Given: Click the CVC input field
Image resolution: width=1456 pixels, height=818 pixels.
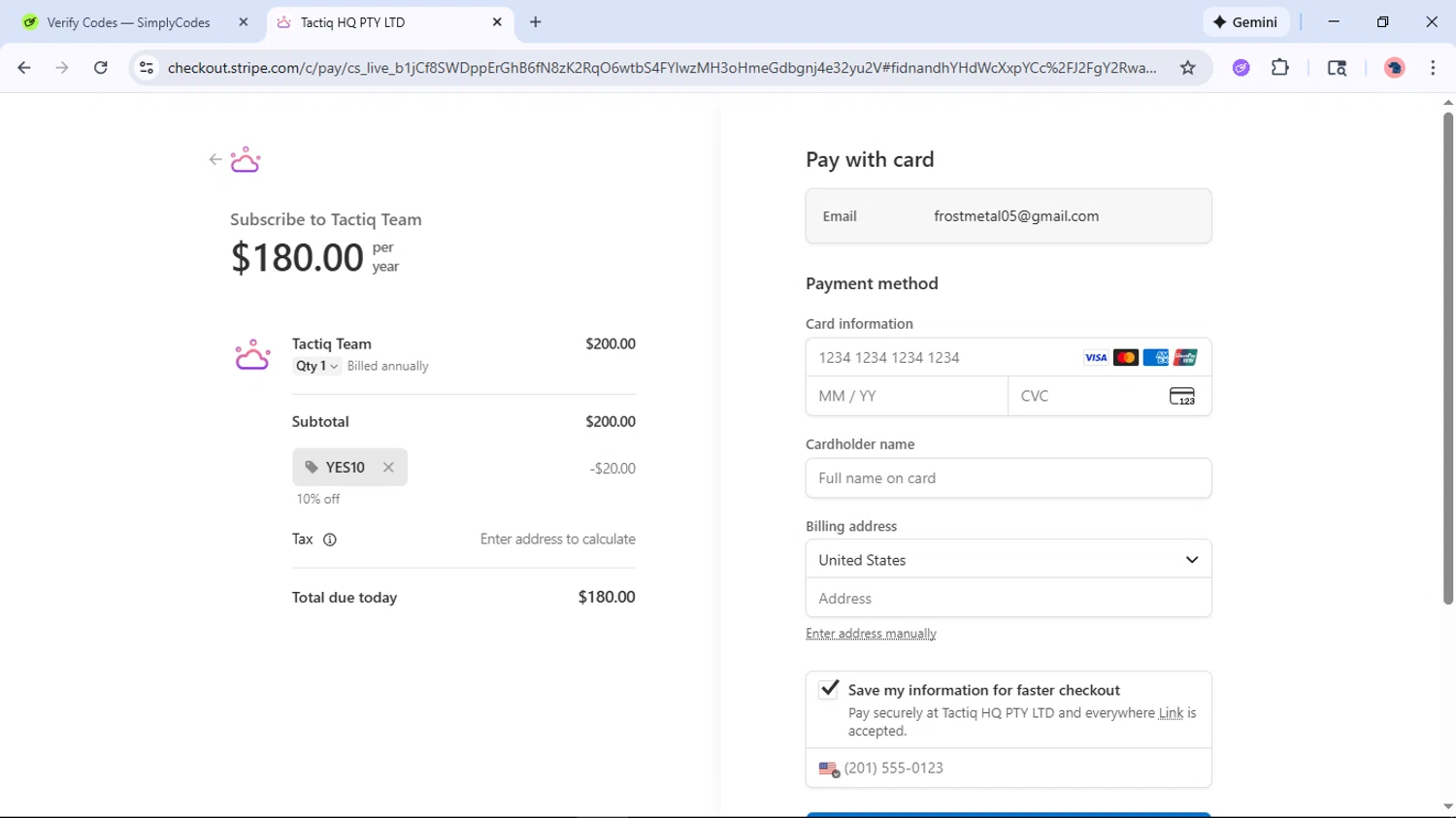Looking at the screenshot, I should (x=1109, y=396).
